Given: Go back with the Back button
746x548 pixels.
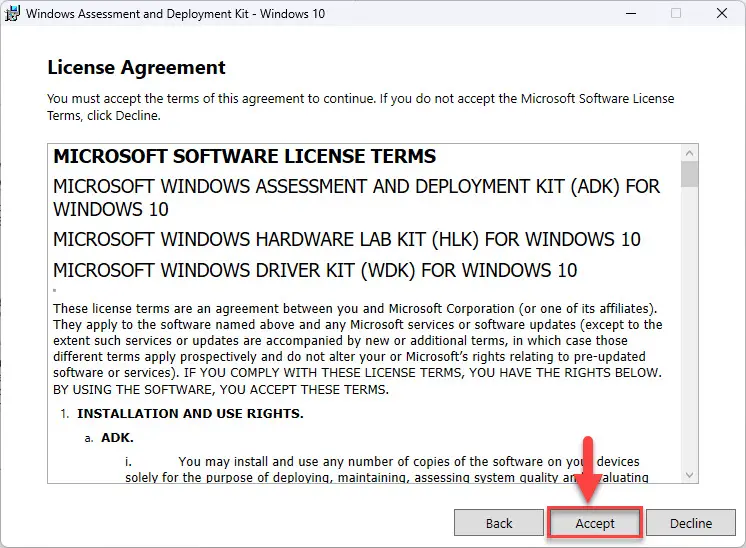Looking at the screenshot, I should point(499,523).
